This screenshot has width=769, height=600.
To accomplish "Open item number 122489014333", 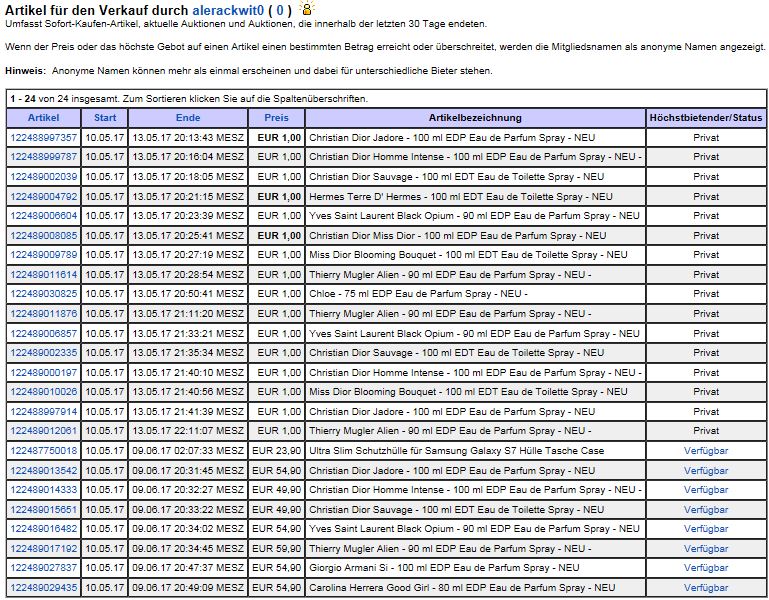I will 44,490.
